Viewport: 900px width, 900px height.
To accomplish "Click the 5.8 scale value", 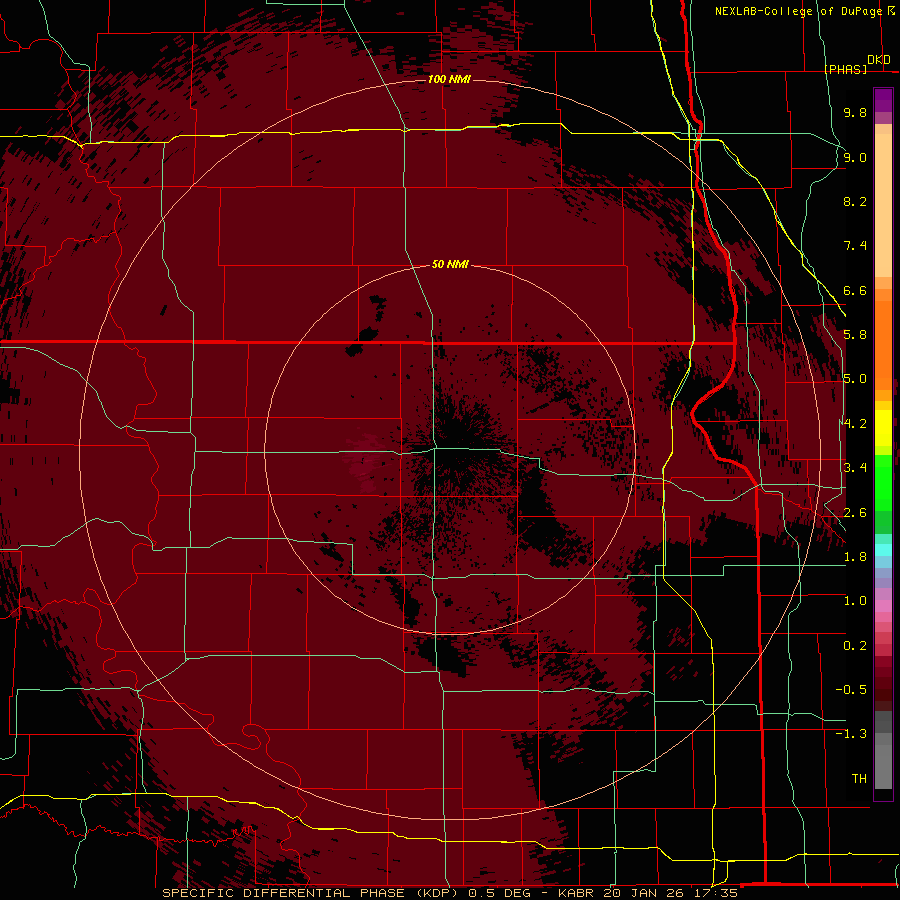I will 855,335.
